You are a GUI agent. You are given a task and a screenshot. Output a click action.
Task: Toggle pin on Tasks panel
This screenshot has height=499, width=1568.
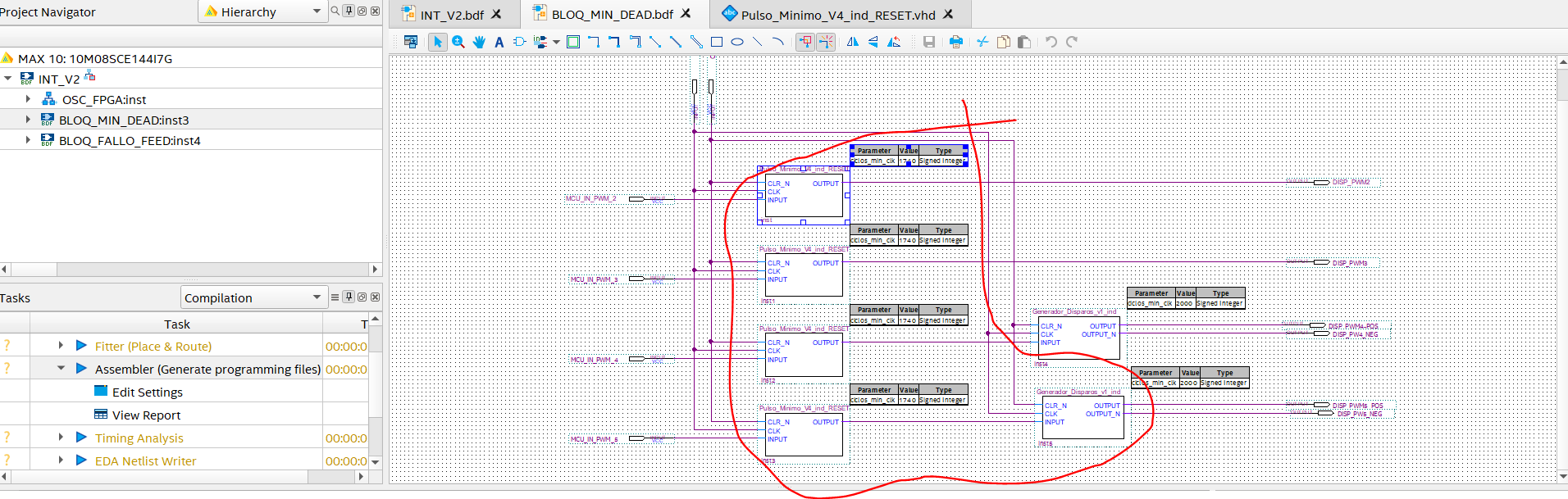pyautogui.click(x=349, y=297)
